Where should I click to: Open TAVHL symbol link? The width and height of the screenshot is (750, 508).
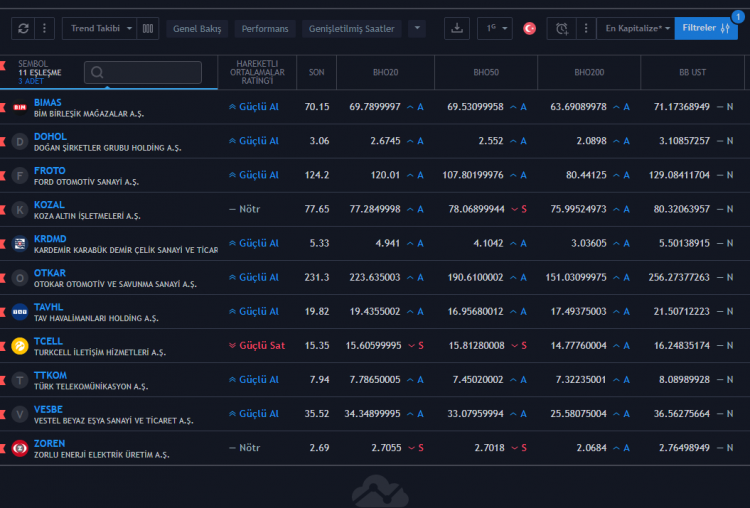point(48,307)
